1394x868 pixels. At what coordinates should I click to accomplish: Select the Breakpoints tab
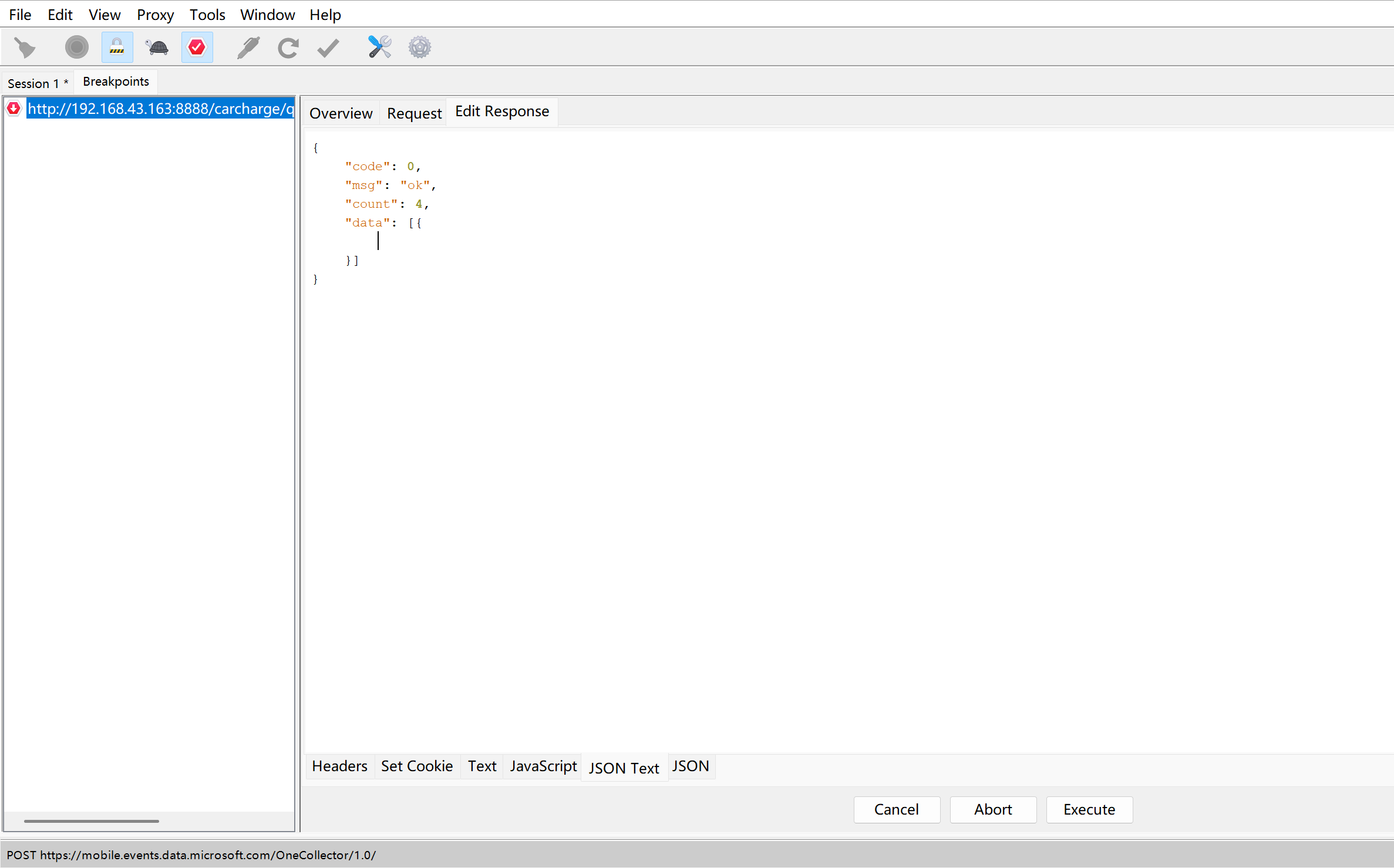[116, 82]
